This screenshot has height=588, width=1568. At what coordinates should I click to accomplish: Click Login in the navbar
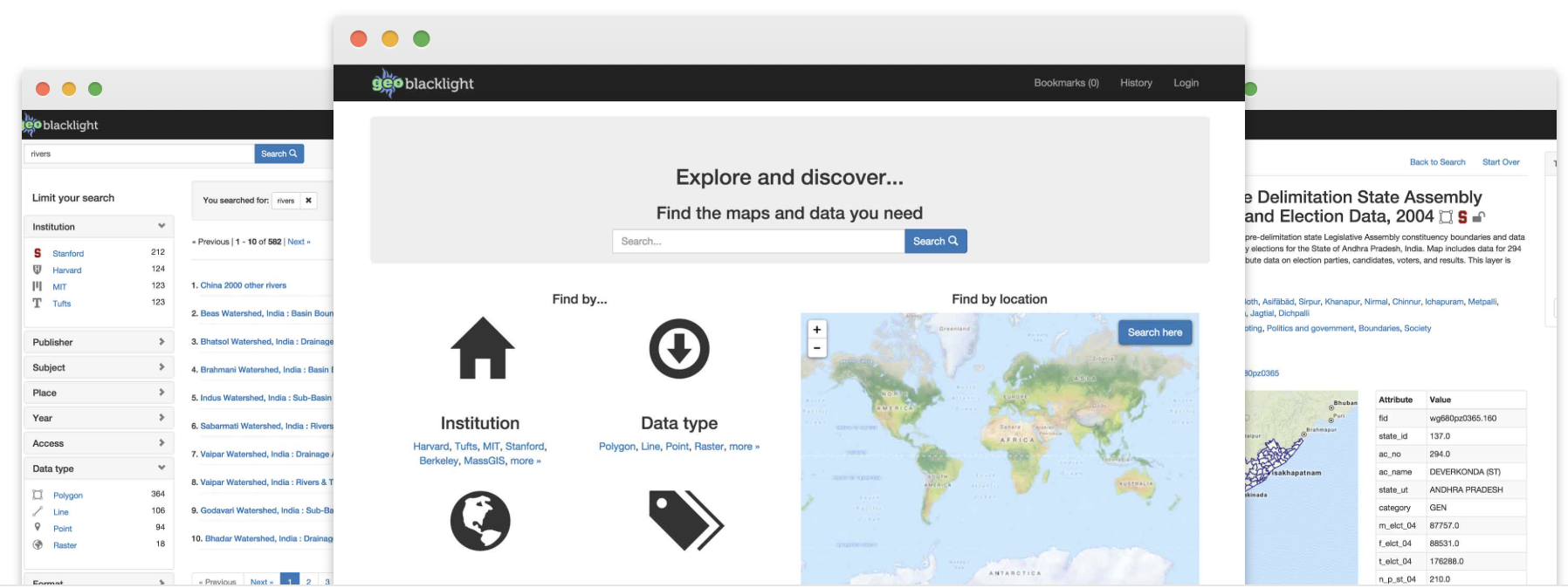click(1186, 83)
